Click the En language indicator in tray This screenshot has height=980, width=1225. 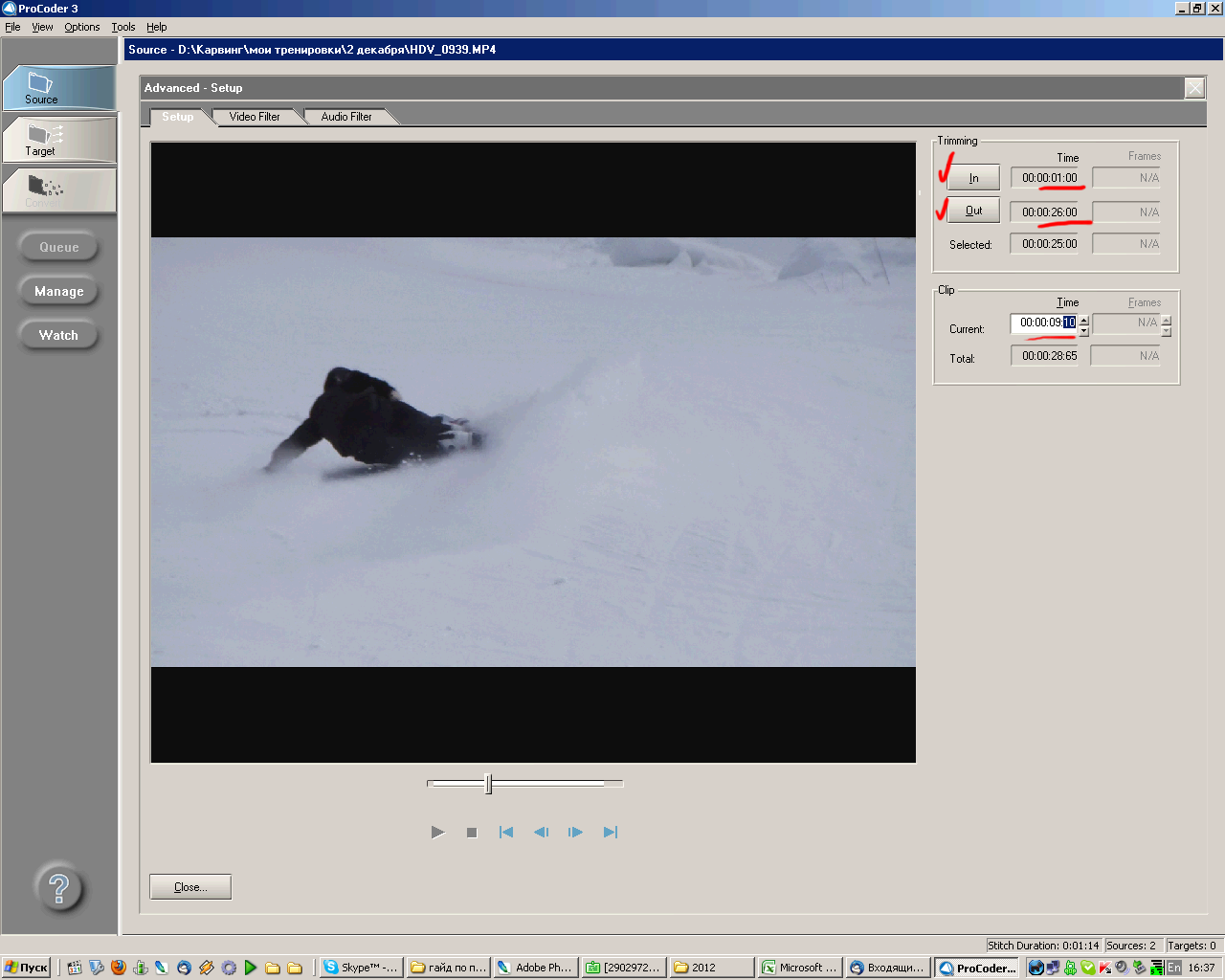click(1174, 968)
